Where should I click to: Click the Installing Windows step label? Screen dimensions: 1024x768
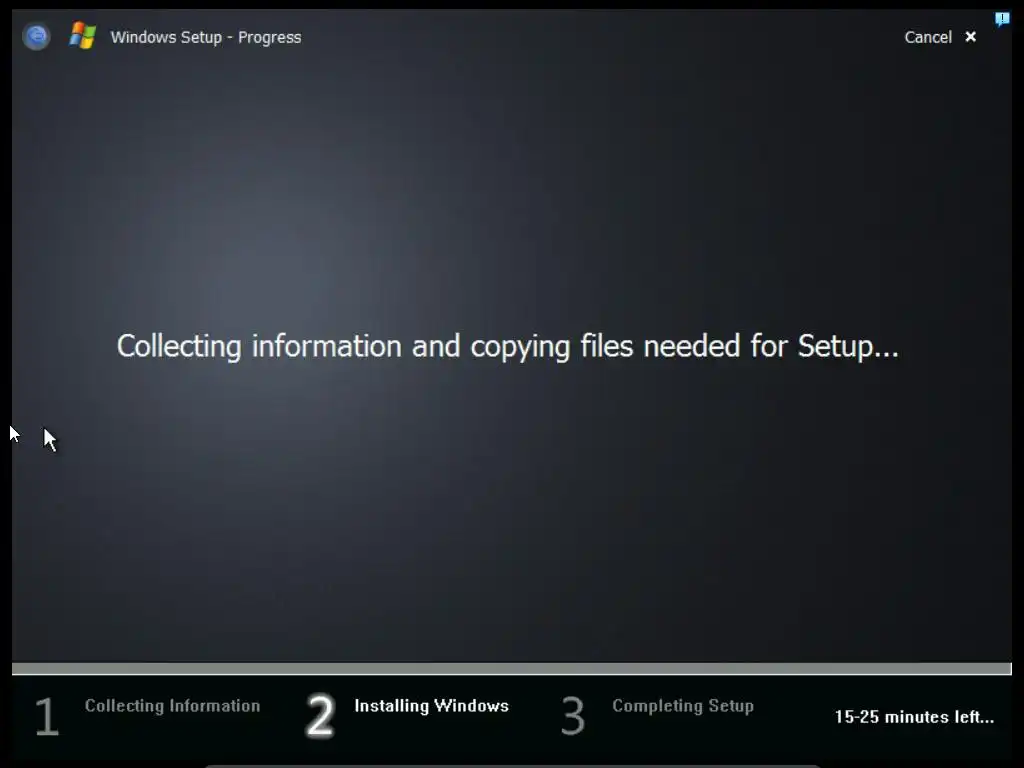tap(432, 706)
